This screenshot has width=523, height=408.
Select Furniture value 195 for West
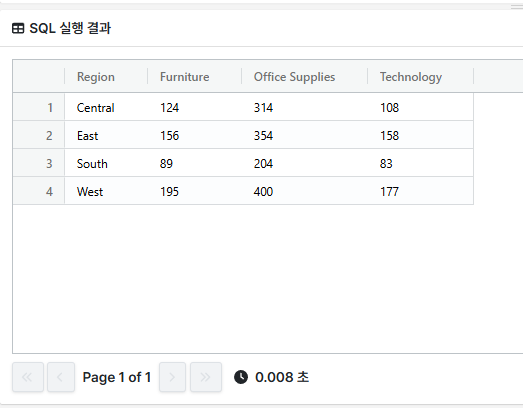pyautogui.click(x=194, y=191)
